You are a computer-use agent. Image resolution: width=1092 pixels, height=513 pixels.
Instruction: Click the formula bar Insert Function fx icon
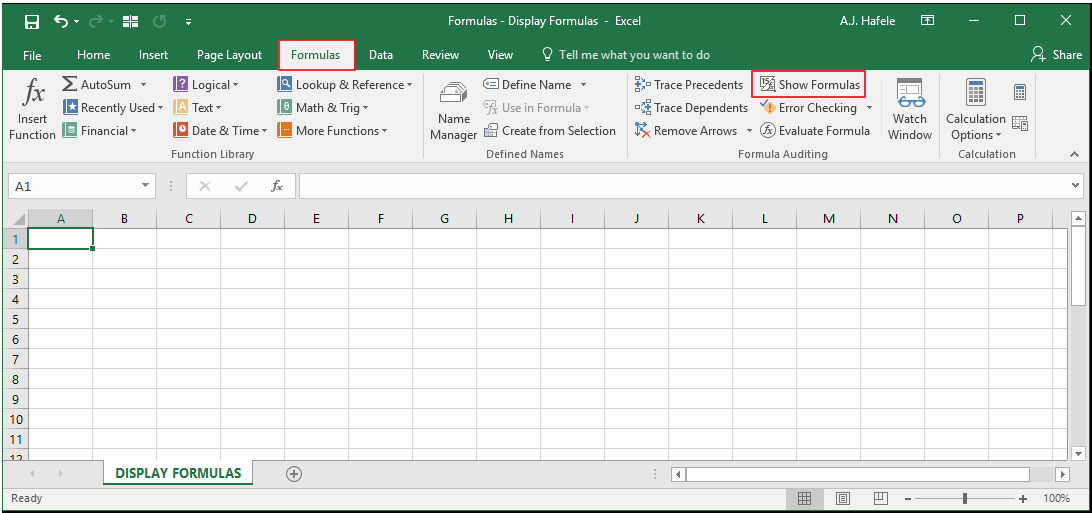pyautogui.click(x=276, y=186)
